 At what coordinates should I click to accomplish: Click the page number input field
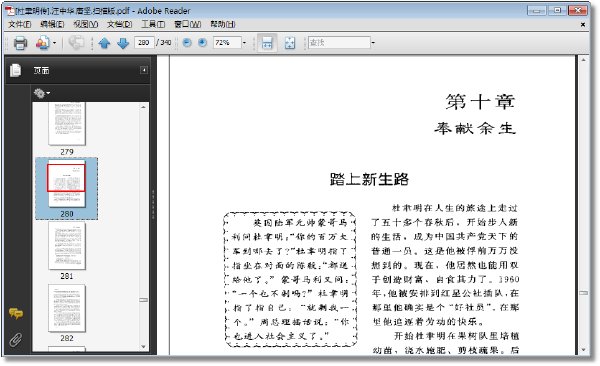click(144, 42)
